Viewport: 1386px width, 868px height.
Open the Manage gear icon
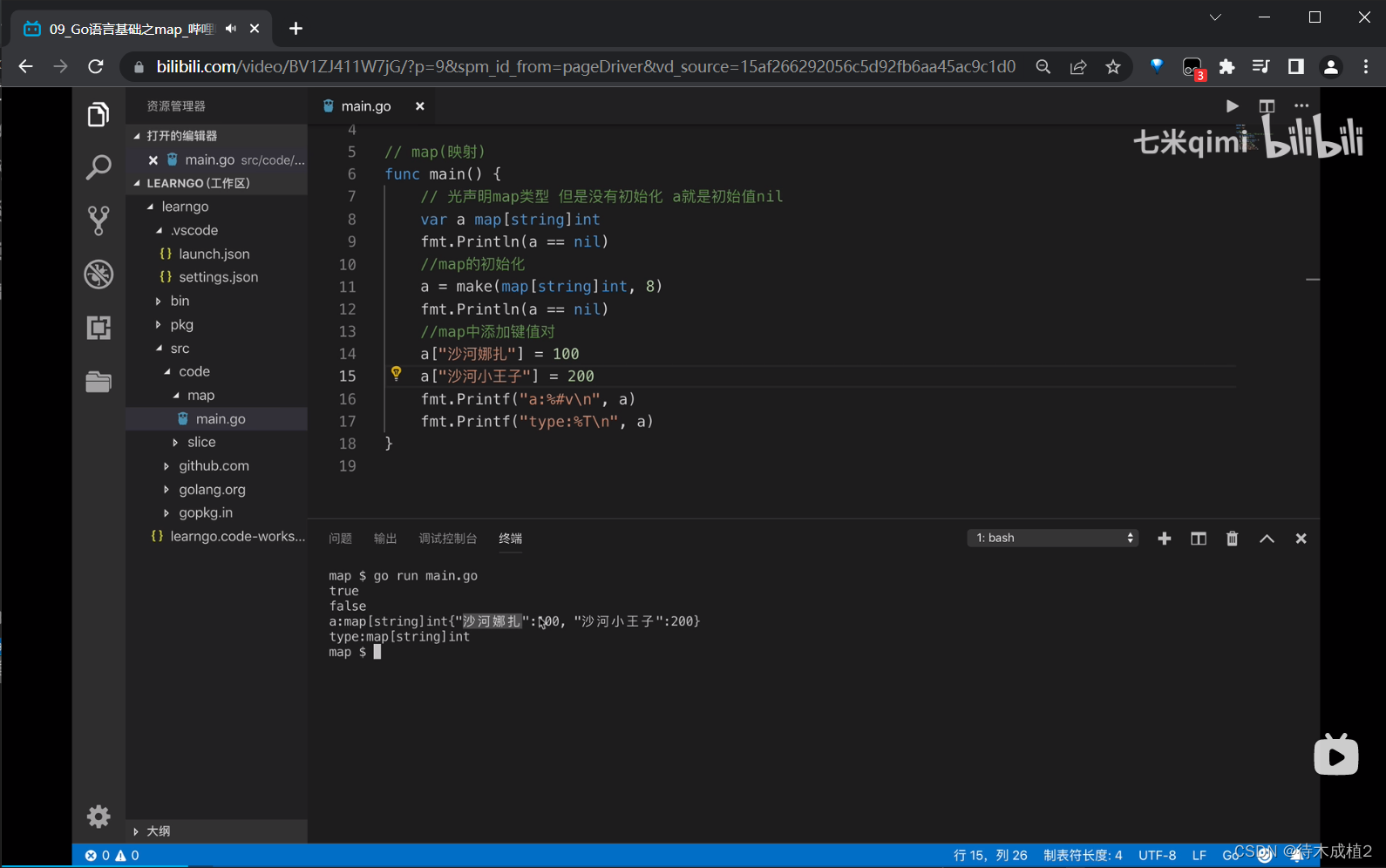pos(99,816)
